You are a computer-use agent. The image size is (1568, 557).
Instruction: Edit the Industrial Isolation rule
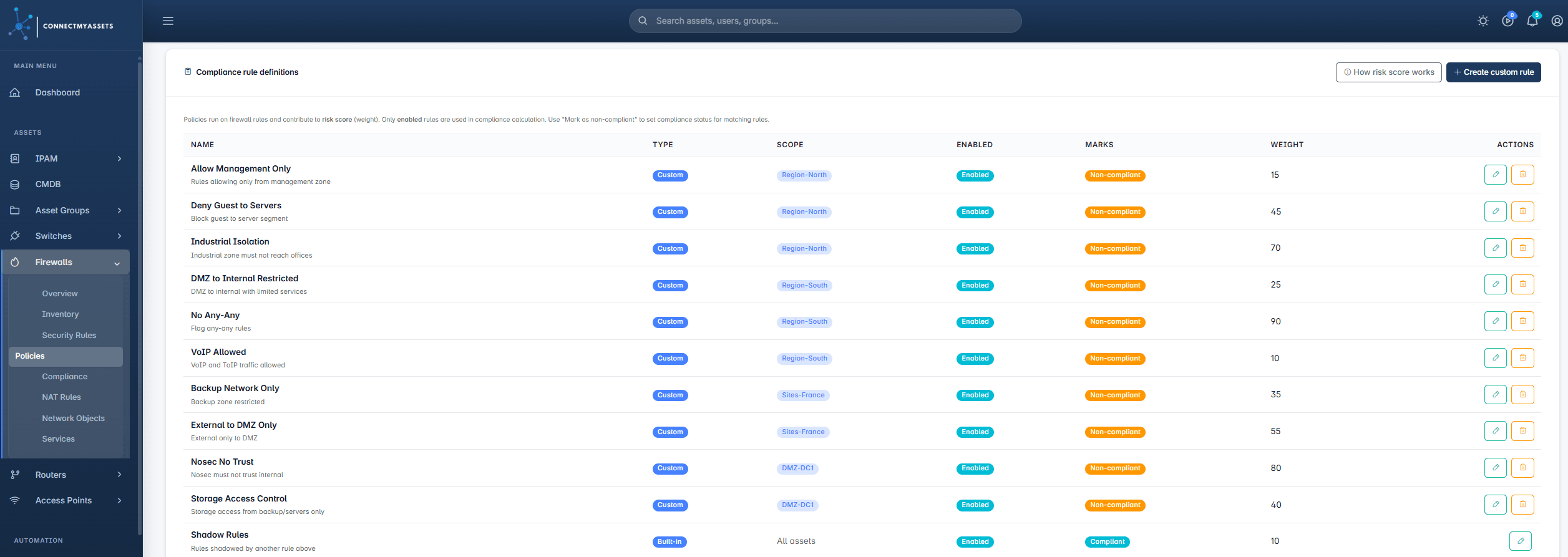click(x=1496, y=248)
